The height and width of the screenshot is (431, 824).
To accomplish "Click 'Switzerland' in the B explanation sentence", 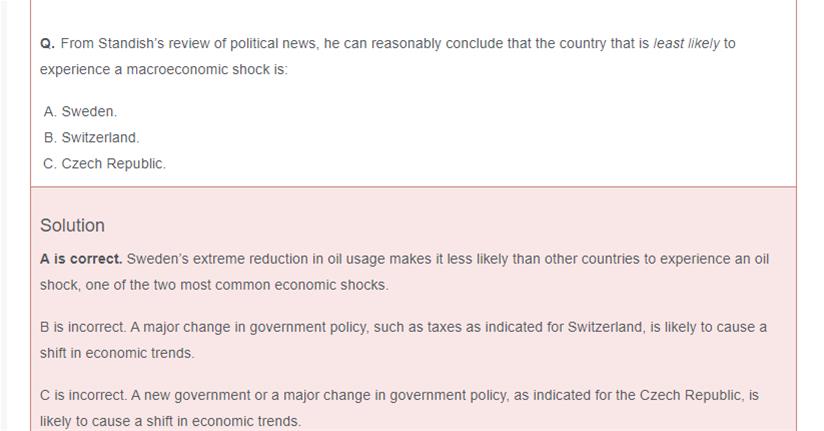I will coord(605,328).
